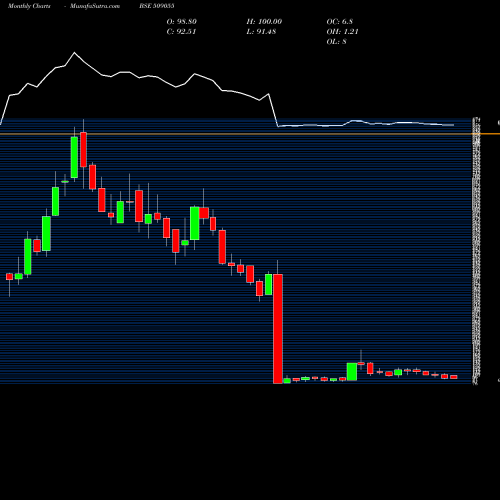This screenshot has width=500, height=500.
Task: Click the high value H: 100.00
Action: tap(264, 22)
